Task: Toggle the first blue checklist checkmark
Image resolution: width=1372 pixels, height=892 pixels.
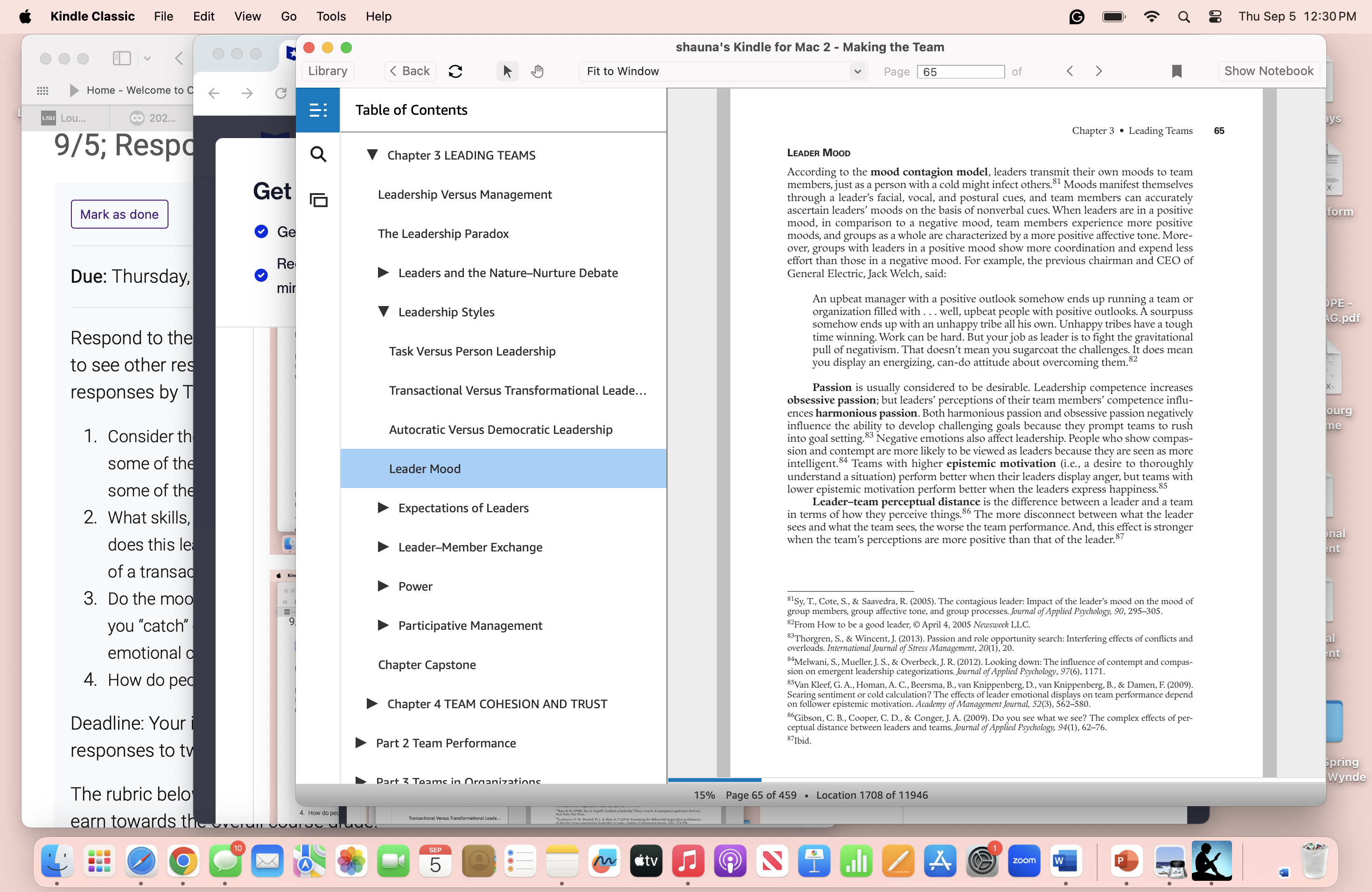Action: 261,232
